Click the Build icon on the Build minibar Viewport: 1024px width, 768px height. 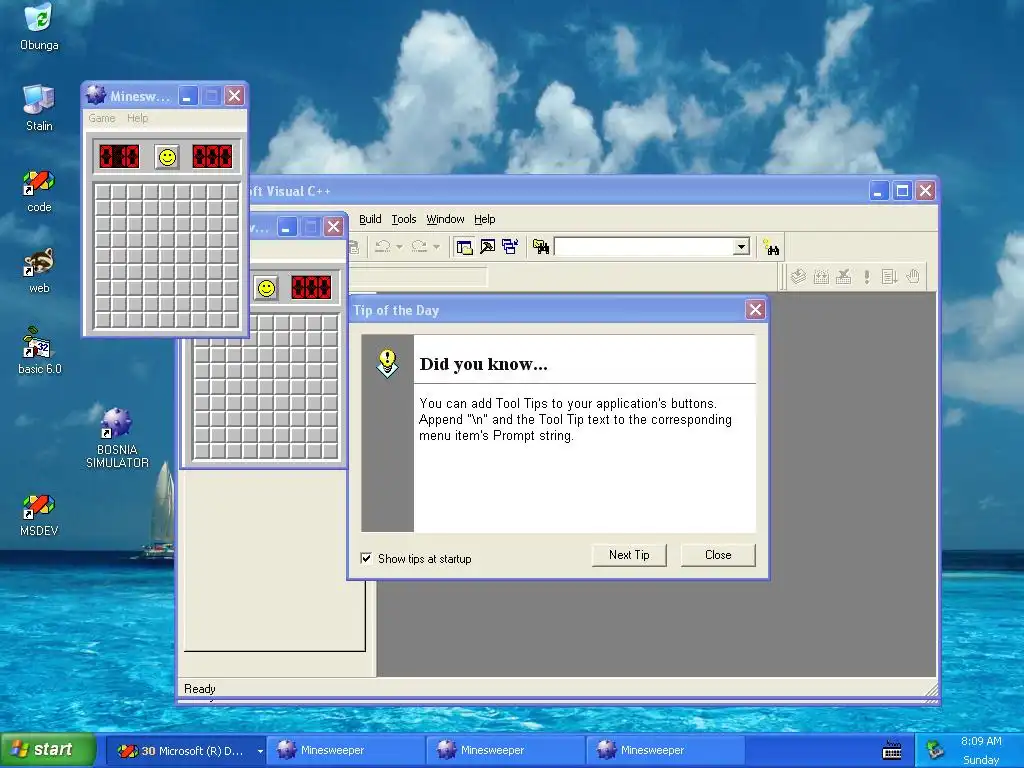(821, 277)
